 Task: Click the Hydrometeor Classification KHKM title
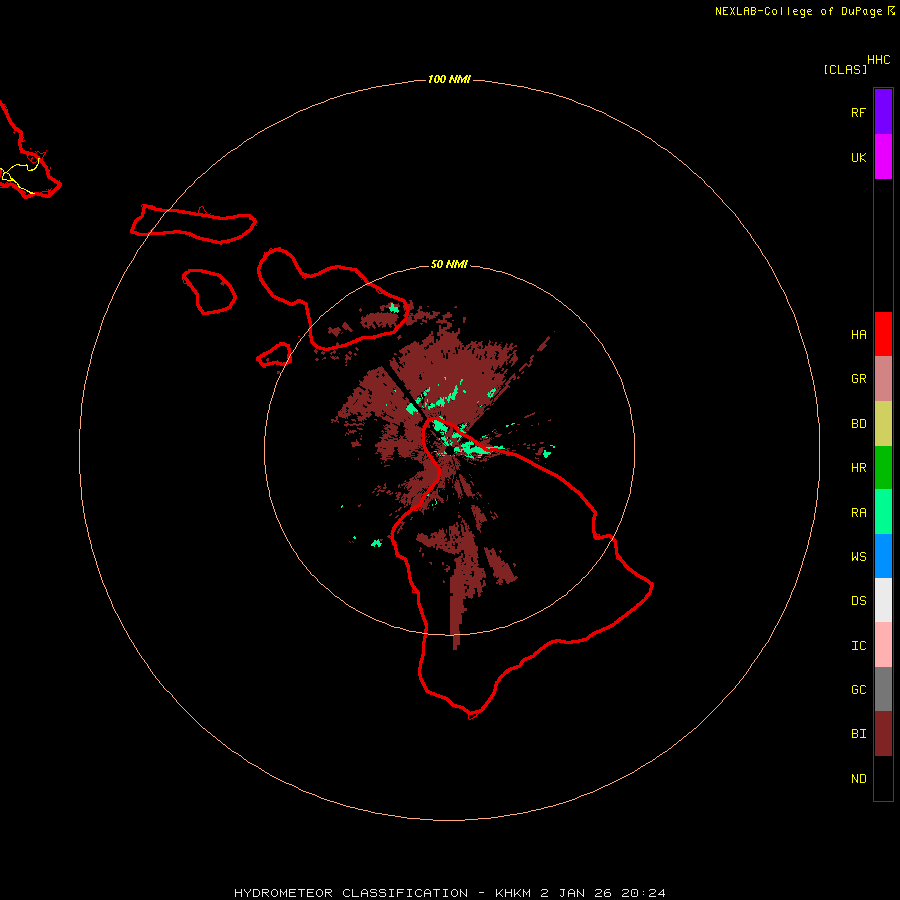pyautogui.click(x=449, y=893)
